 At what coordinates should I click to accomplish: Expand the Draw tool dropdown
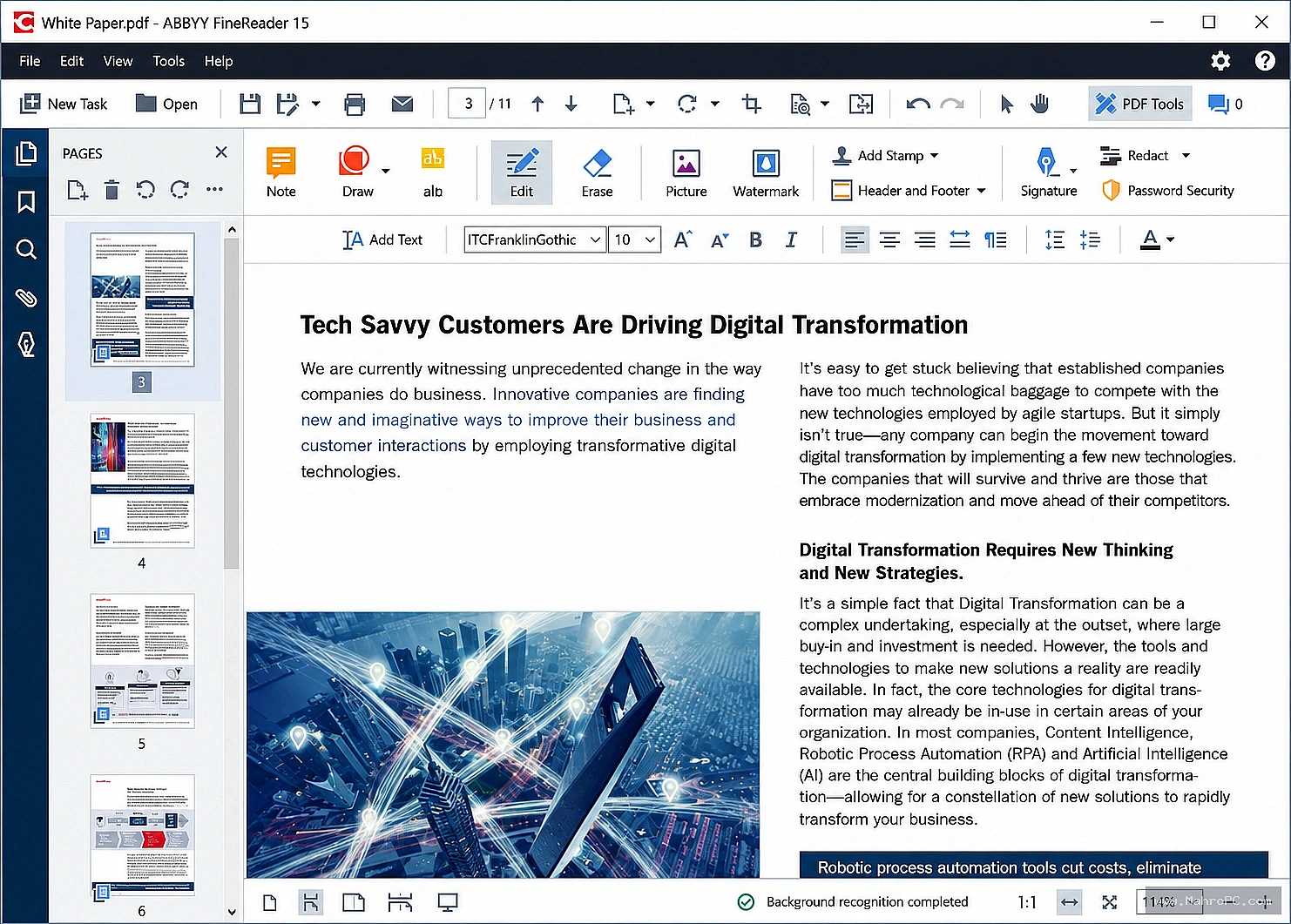coord(385,171)
